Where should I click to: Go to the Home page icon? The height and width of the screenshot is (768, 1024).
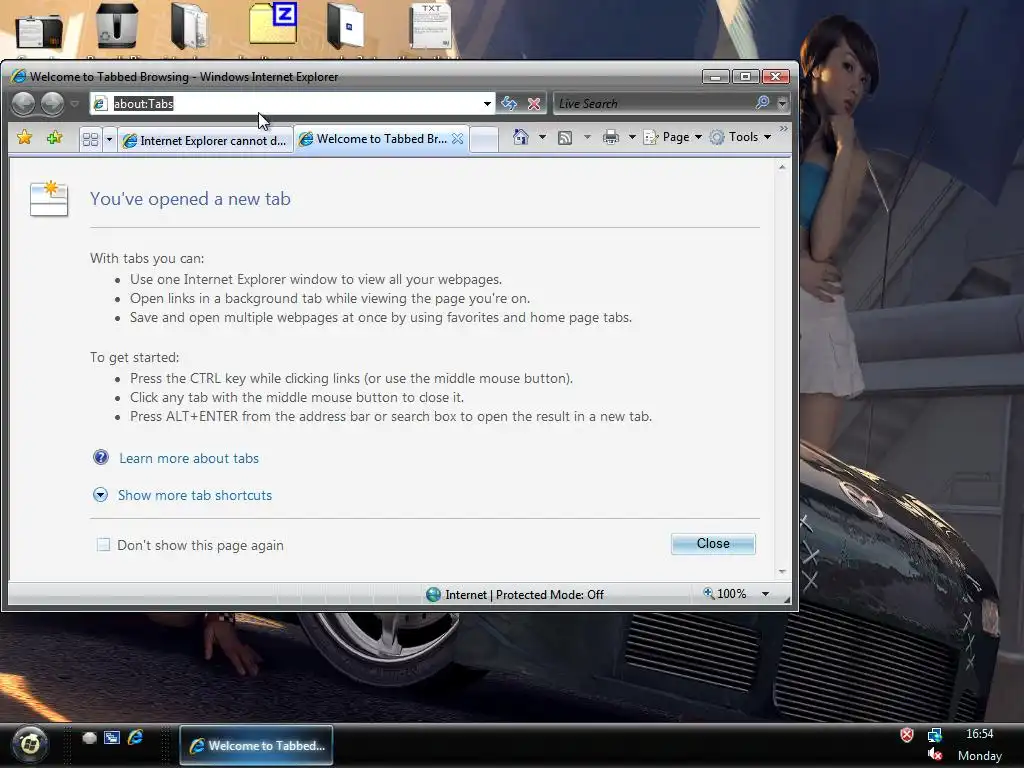520,137
